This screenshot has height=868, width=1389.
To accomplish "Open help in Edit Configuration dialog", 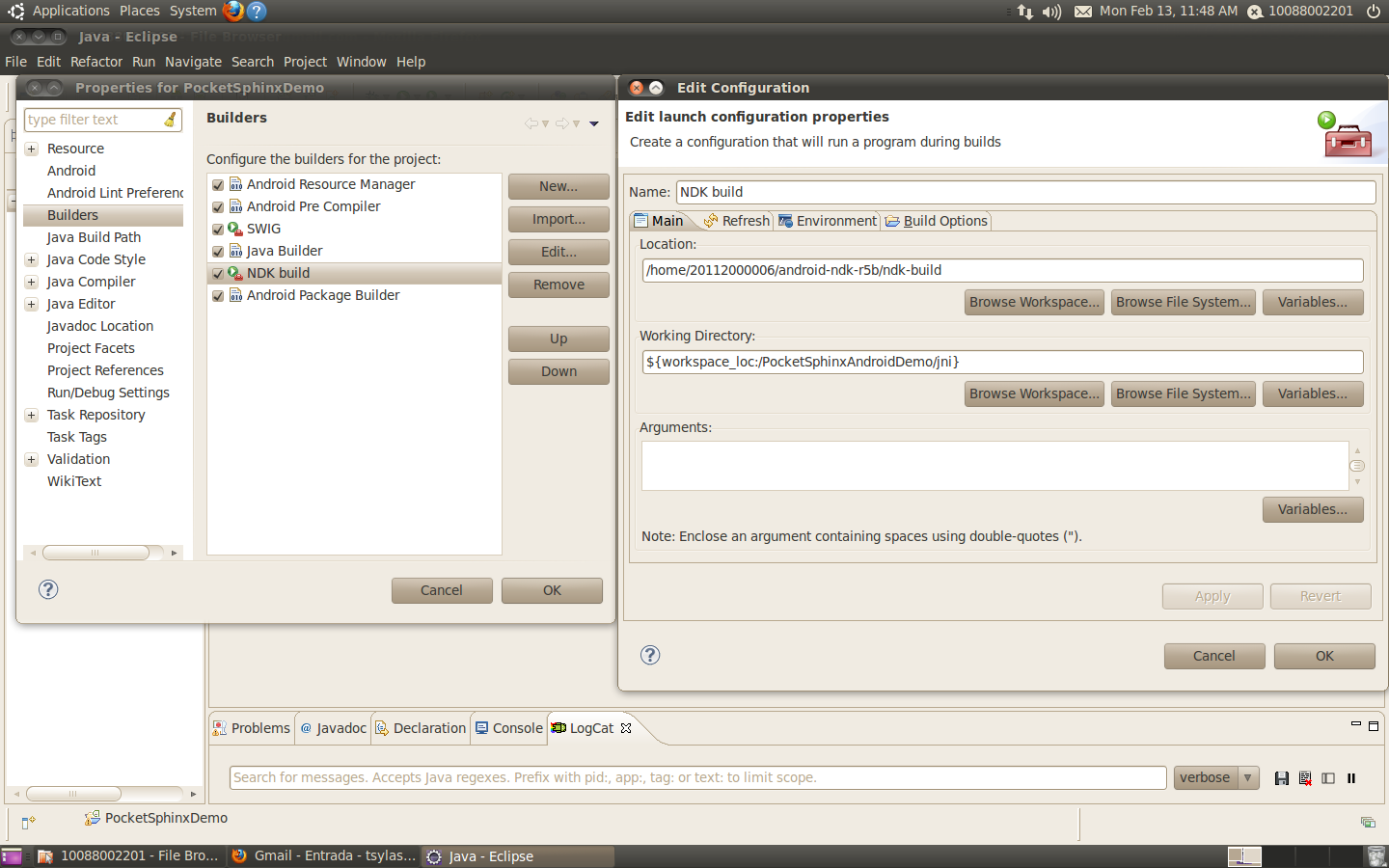I will pyautogui.click(x=650, y=655).
